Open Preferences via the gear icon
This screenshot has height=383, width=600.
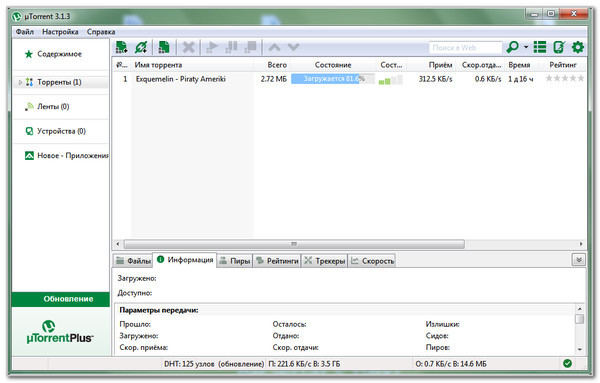[x=578, y=47]
